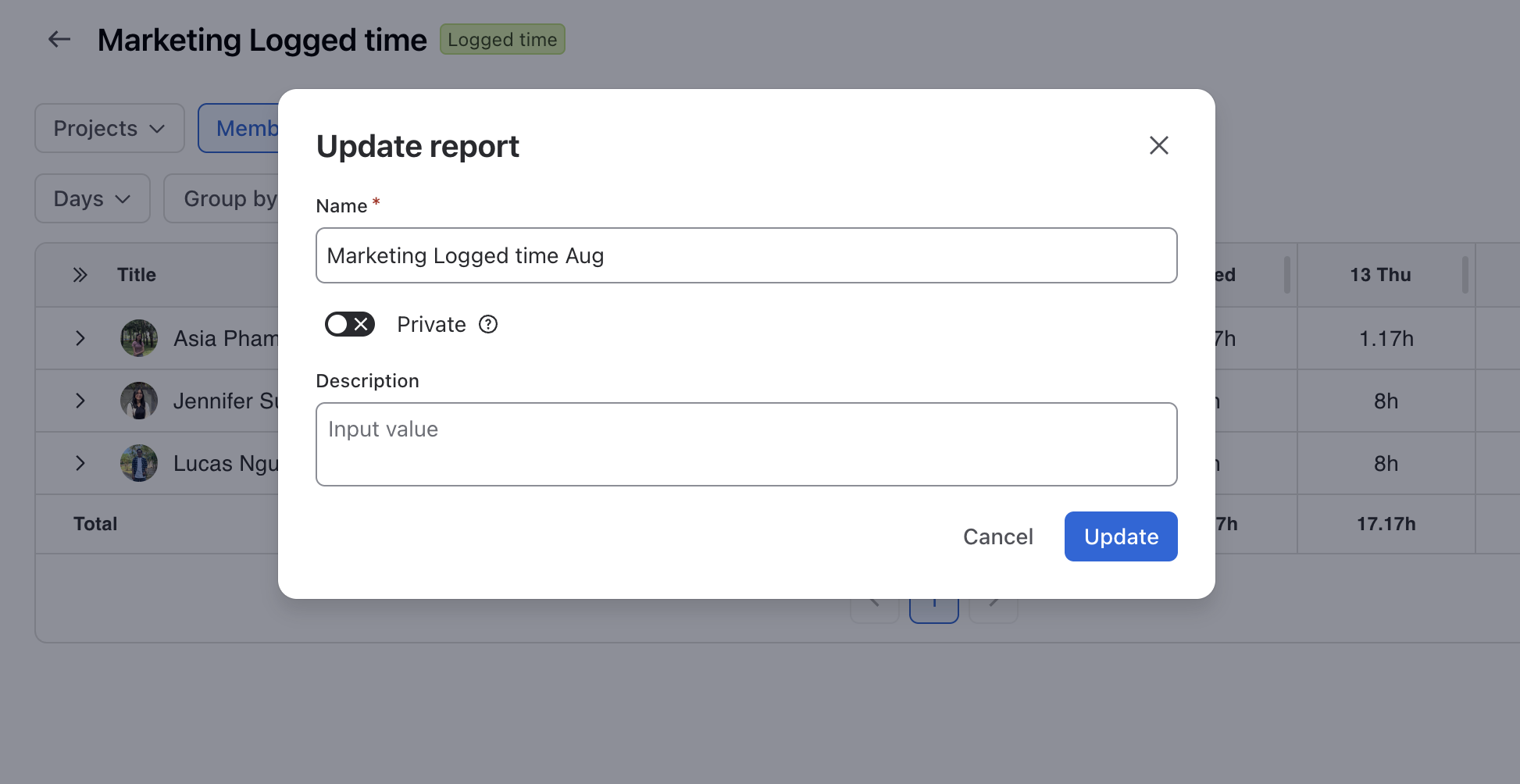Click the Title column header
The width and height of the screenshot is (1520, 784).
[x=137, y=275]
